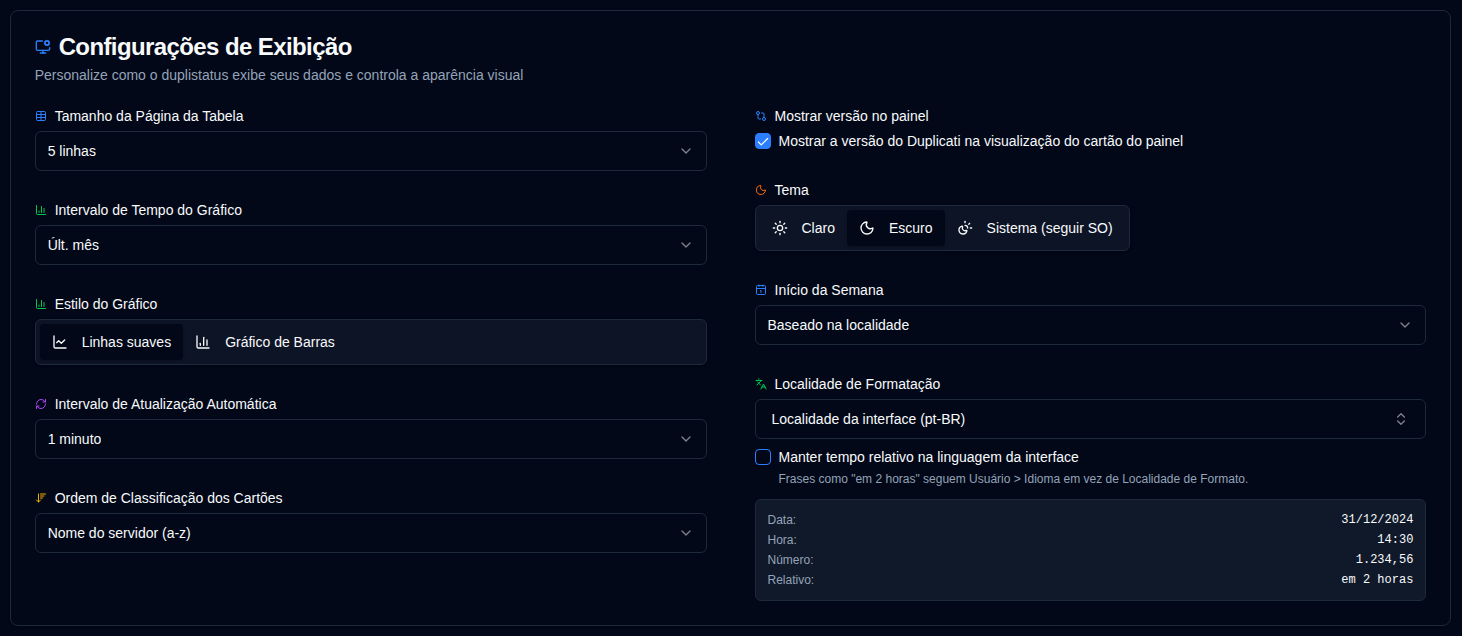Click the version icon beside Mostrar versão no painel
Viewport: 1462px width, 636px height.
pos(761,116)
